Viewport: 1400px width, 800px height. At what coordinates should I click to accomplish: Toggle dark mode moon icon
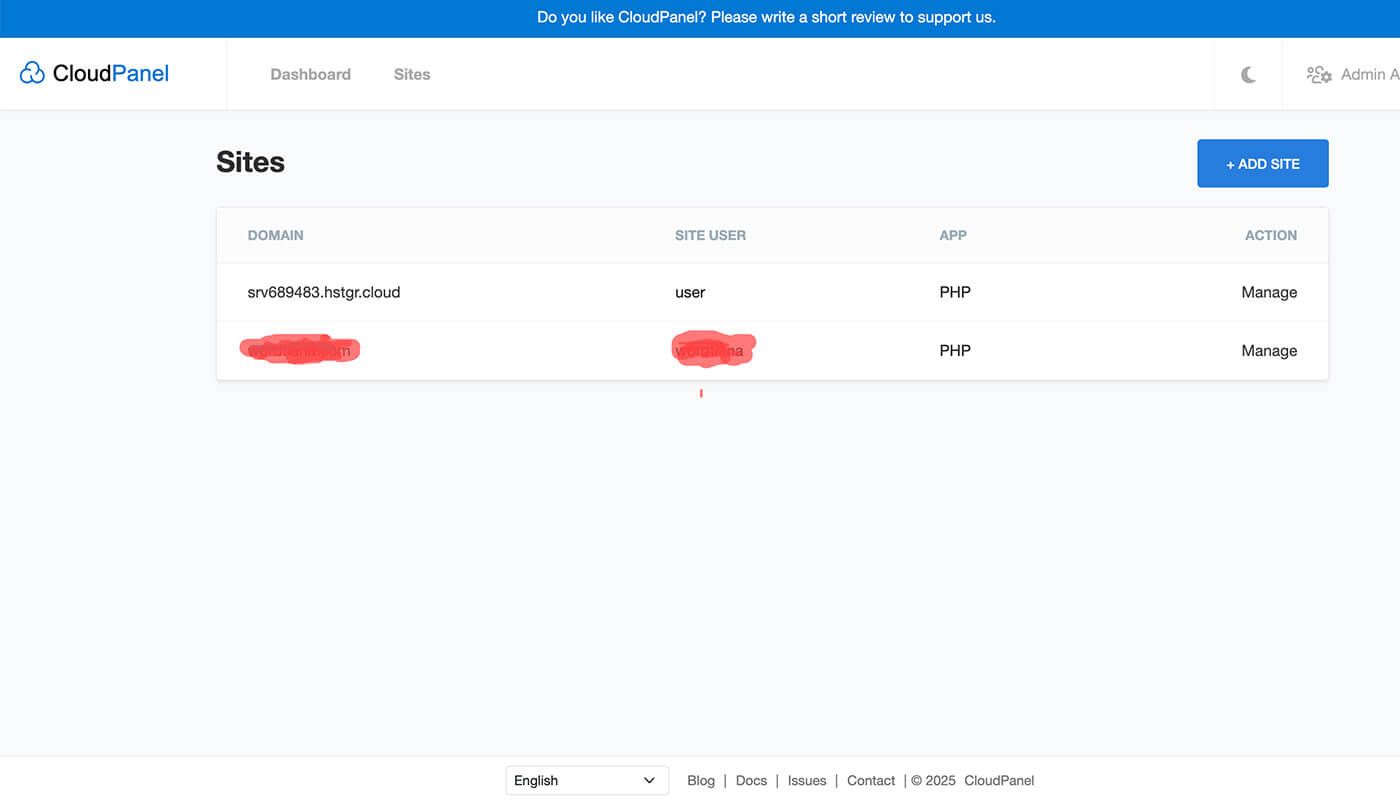click(1248, 74)
